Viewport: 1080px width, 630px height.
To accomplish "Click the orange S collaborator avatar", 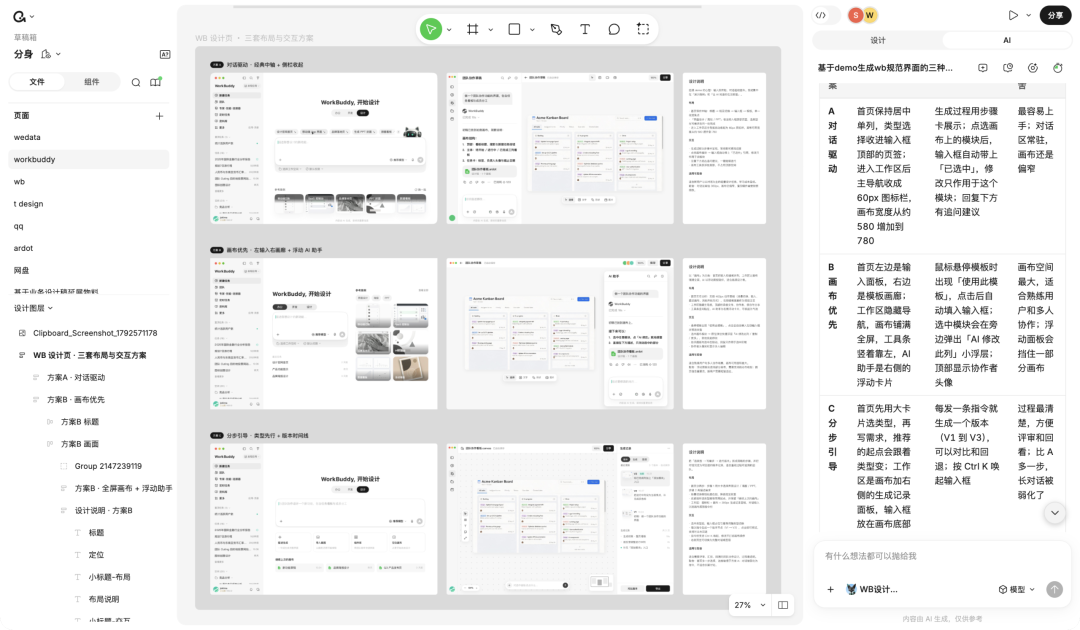I will [855, 15].
